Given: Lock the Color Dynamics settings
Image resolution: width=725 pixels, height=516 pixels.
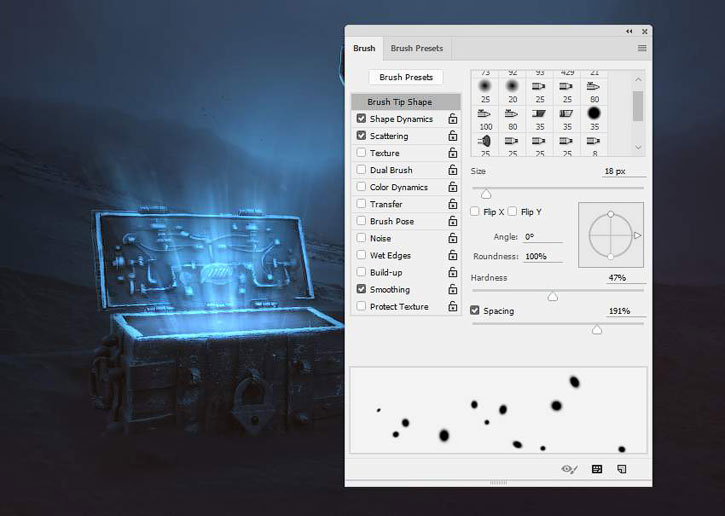Looking at the screenshot, I should click(453, 187).
